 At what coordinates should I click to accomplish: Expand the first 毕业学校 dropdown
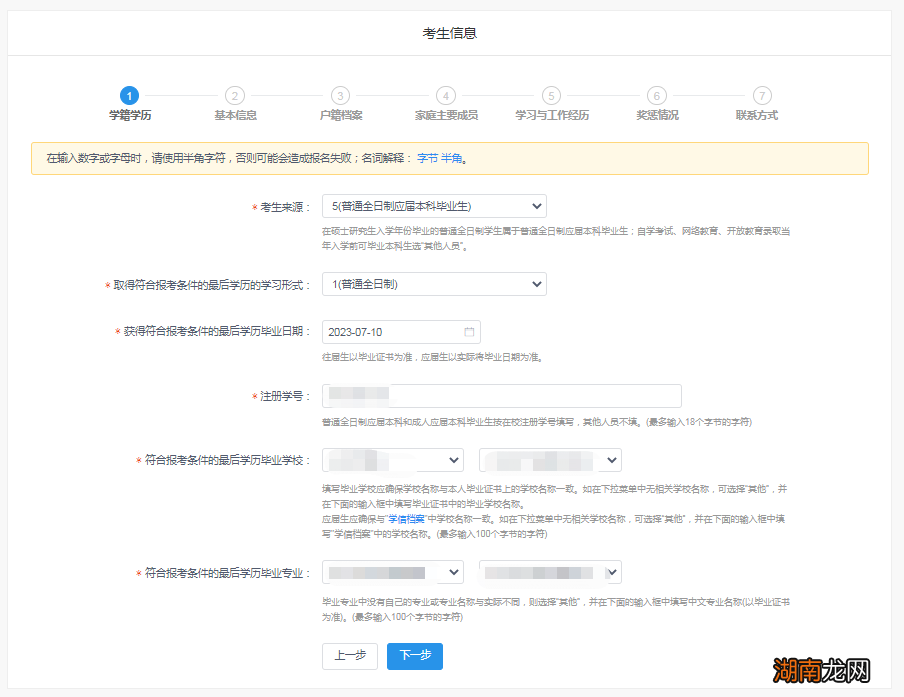pos(392,459)
